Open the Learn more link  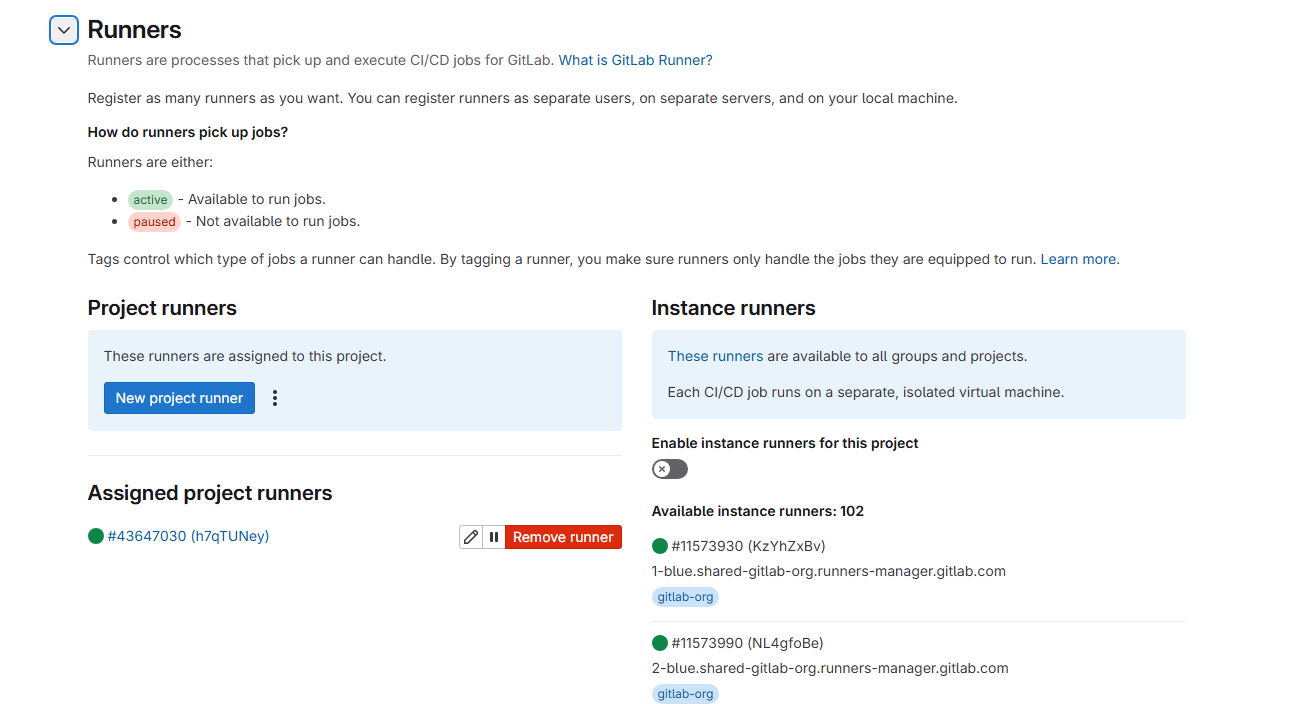pyautogui.click(x=1078, y=259)
